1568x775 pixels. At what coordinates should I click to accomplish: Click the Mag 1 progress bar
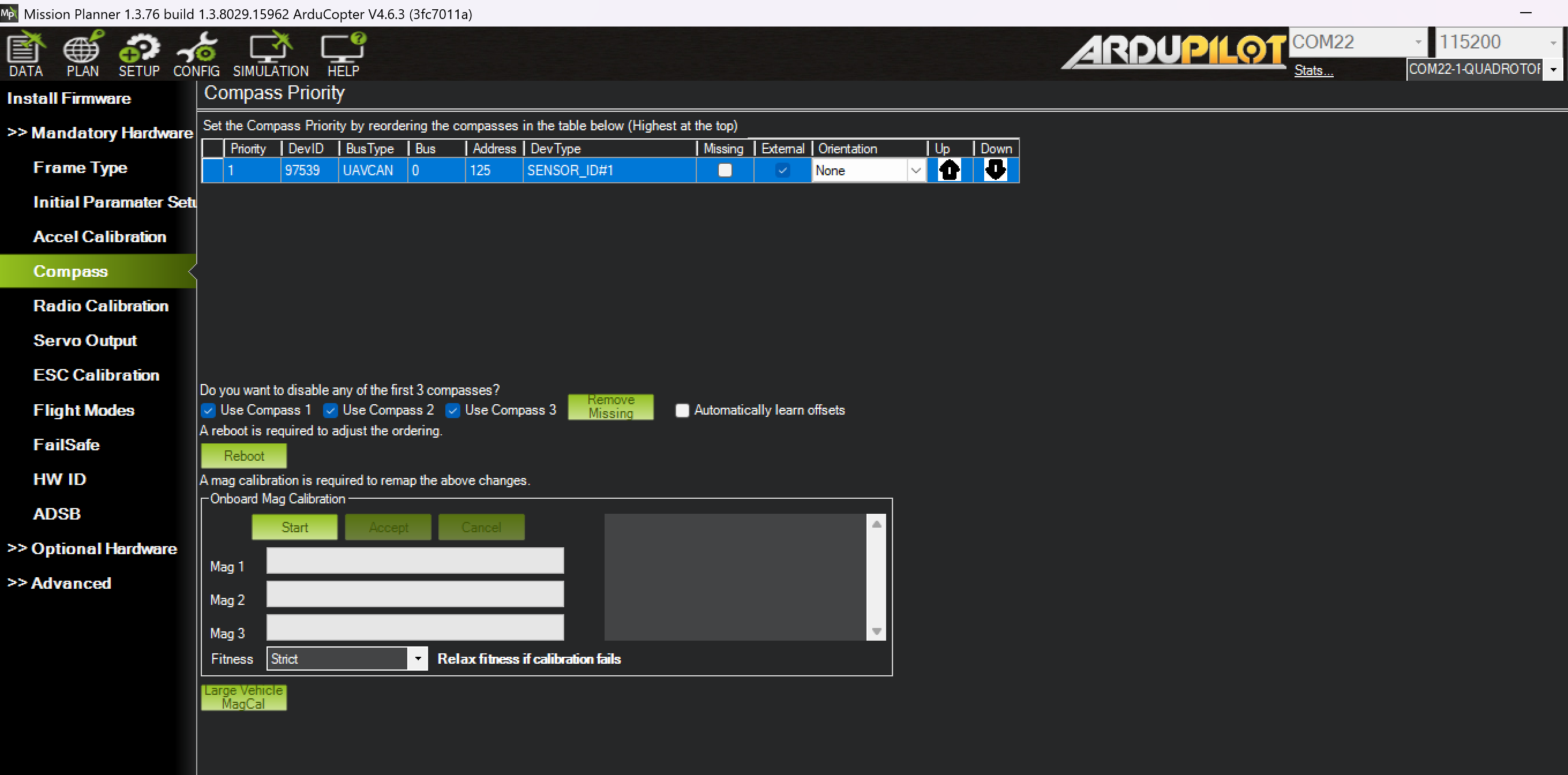tap(415, 560)
